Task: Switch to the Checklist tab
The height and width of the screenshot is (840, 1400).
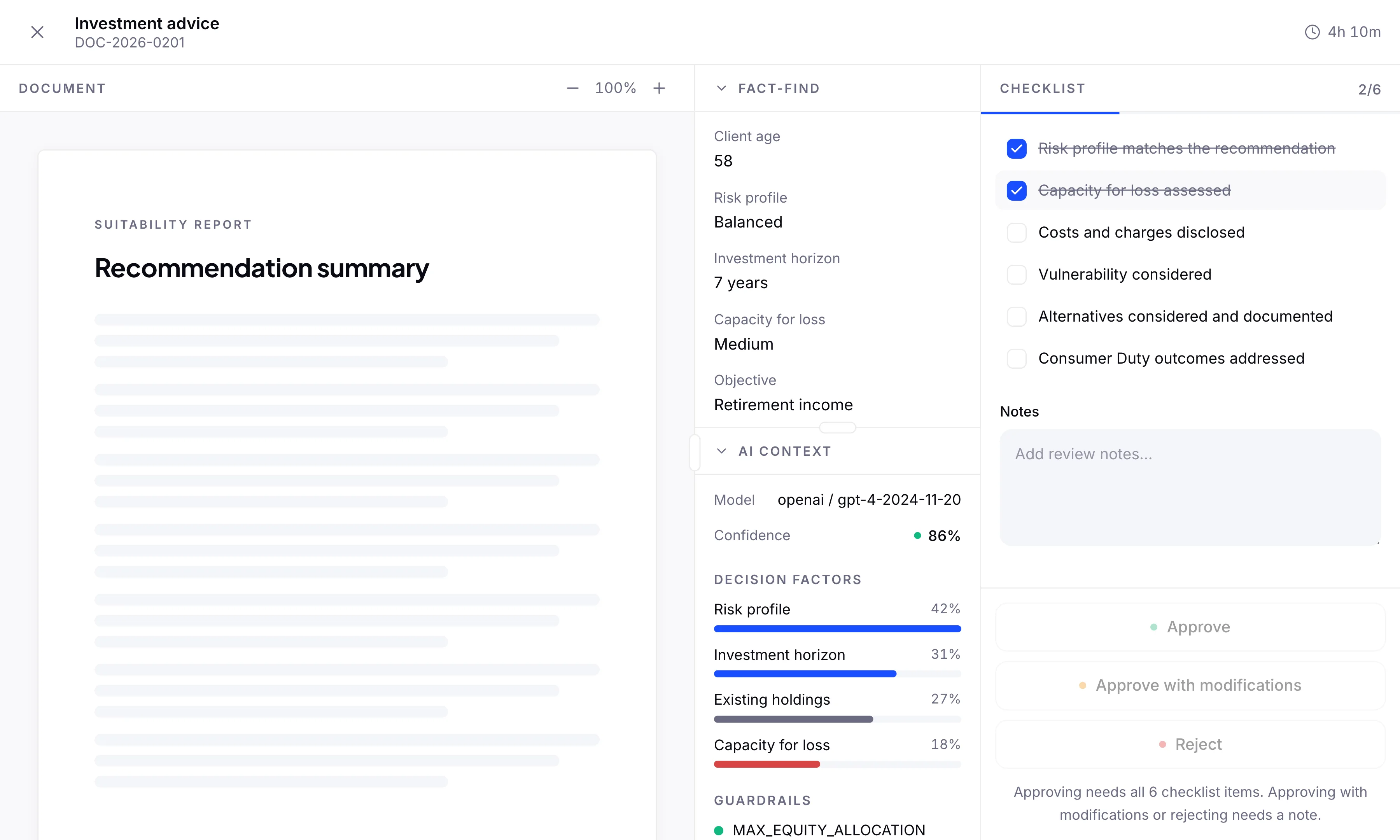Action: (x=1042, y=88)
